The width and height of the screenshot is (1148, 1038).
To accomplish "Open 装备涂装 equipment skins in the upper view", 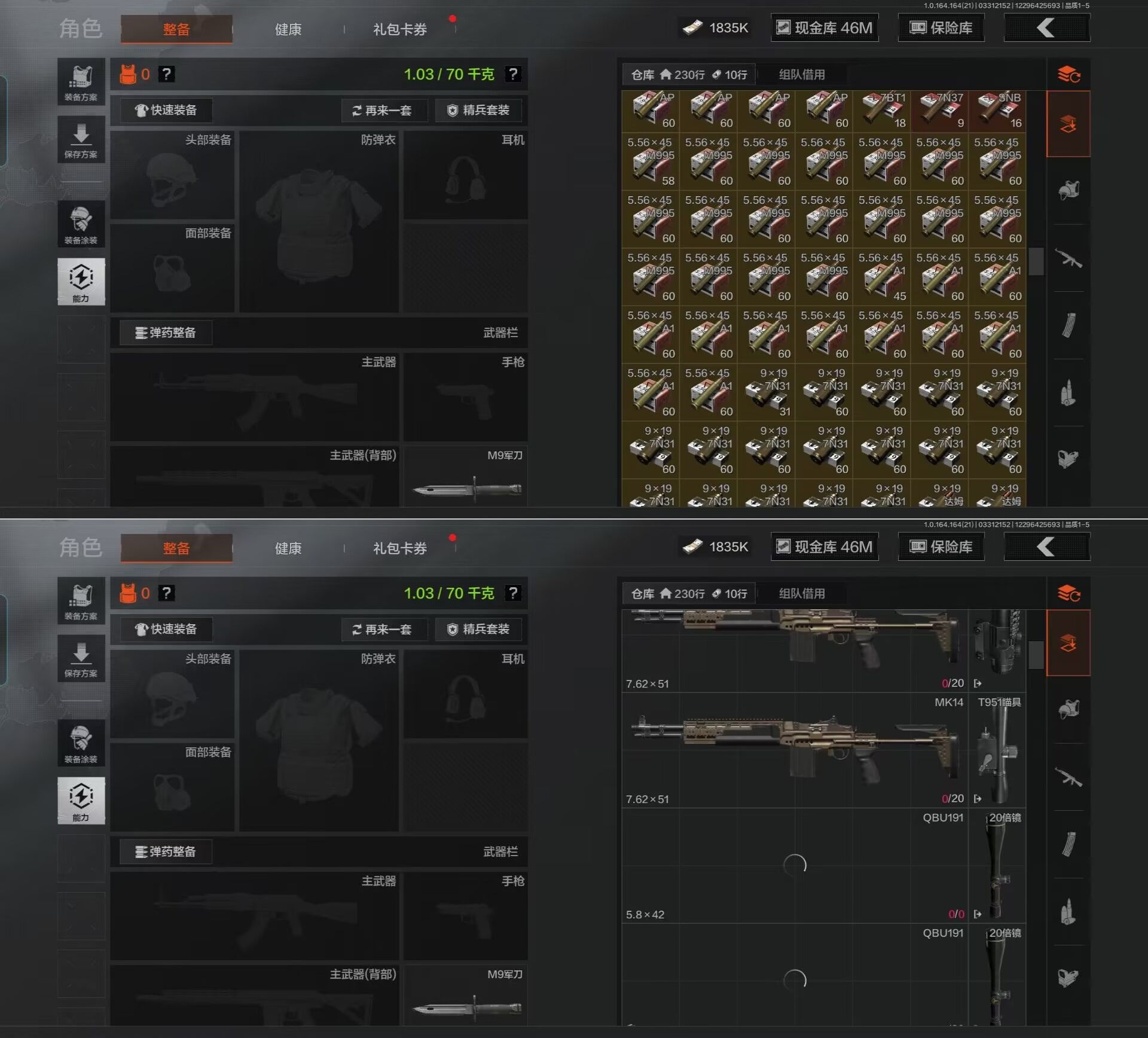I will pyautogui.click(x=81, y=224).
